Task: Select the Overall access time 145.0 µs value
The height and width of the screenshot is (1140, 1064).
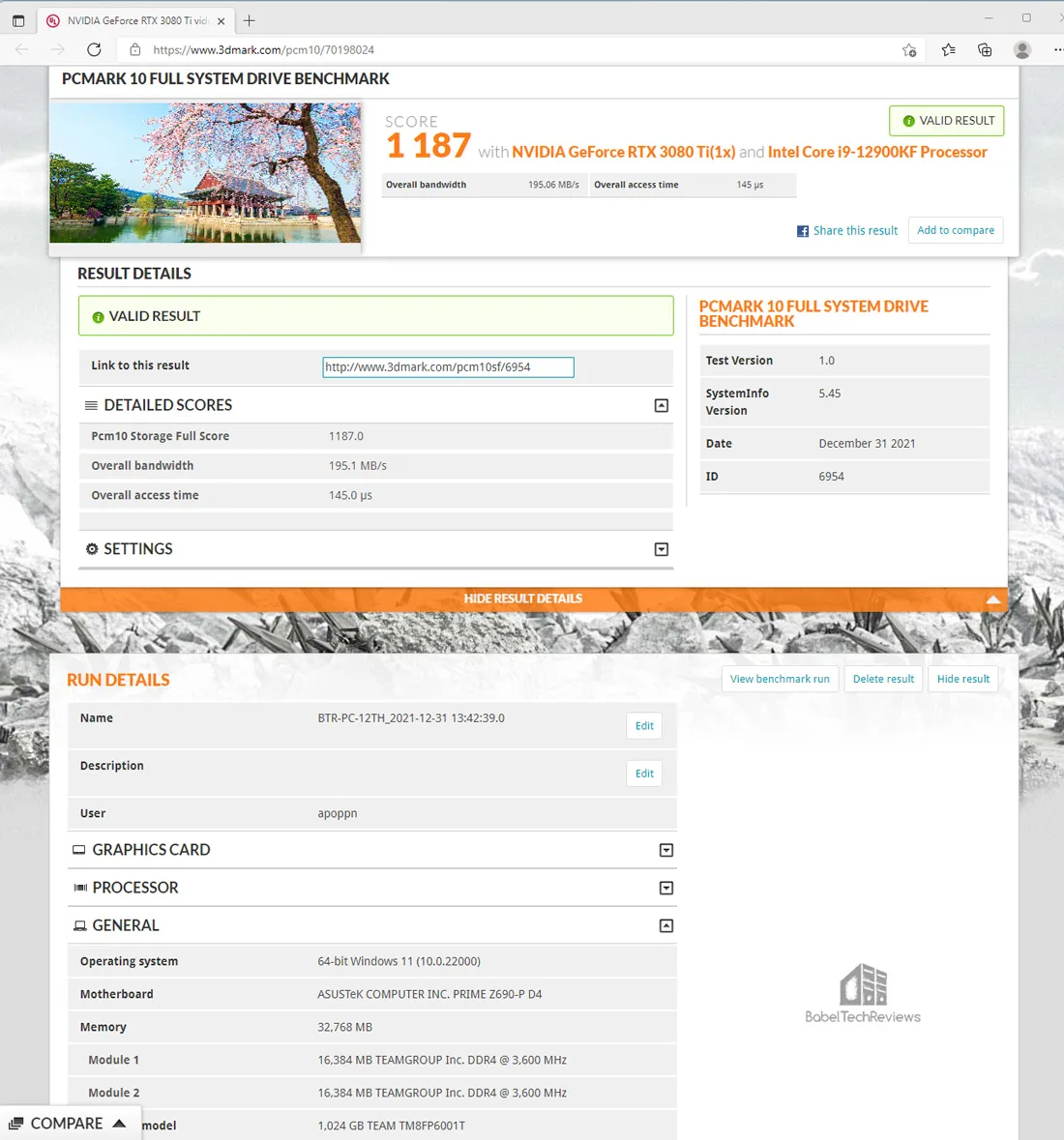Action: coord(350,496)
